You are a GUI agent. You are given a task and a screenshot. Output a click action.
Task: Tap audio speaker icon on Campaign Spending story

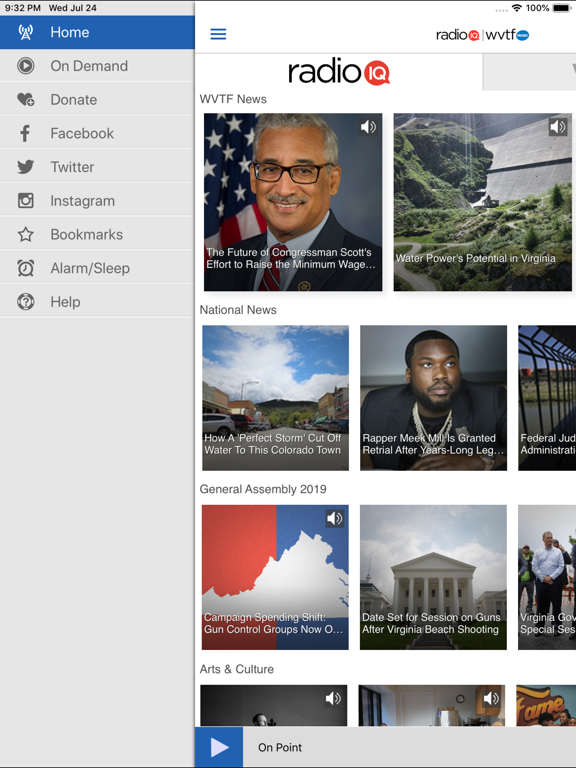pyautogui.click(x=335, y=518)
